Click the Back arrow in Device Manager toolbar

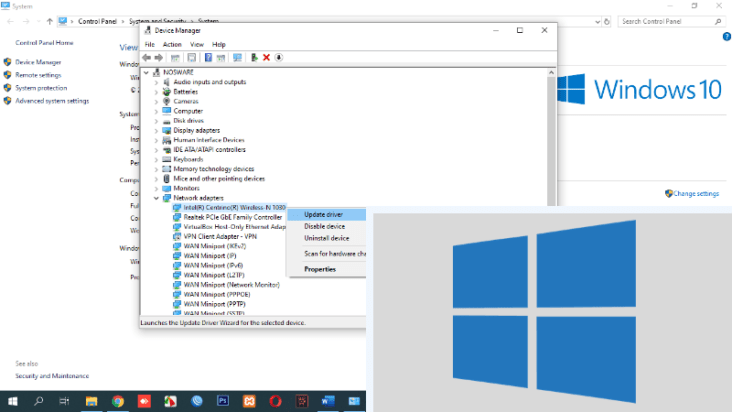point(147,57)
